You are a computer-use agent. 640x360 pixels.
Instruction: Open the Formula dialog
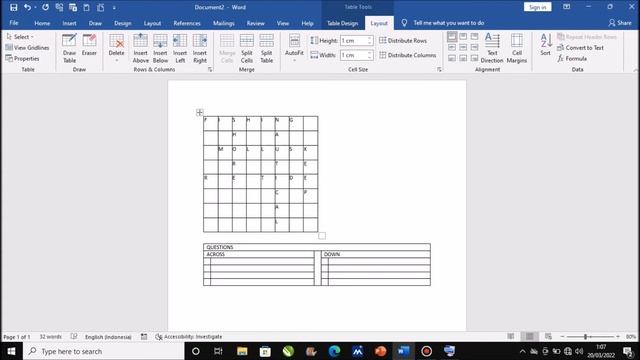coord(572,59)
